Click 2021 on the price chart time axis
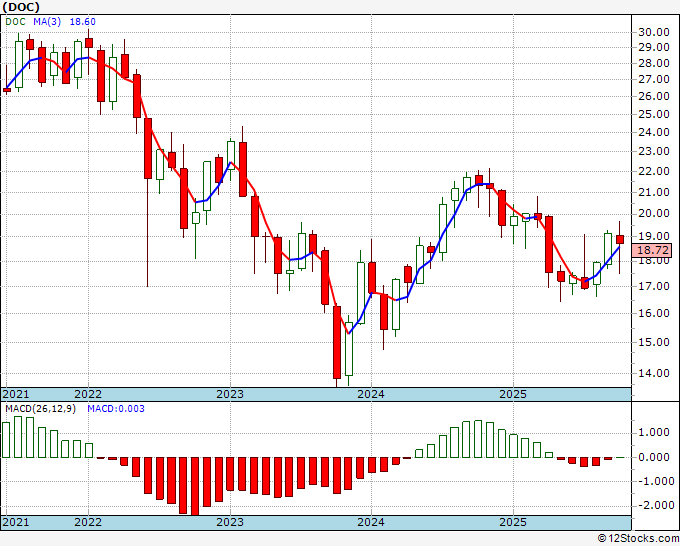Viewport: 680px width, 546px height. tap(16, 394)
